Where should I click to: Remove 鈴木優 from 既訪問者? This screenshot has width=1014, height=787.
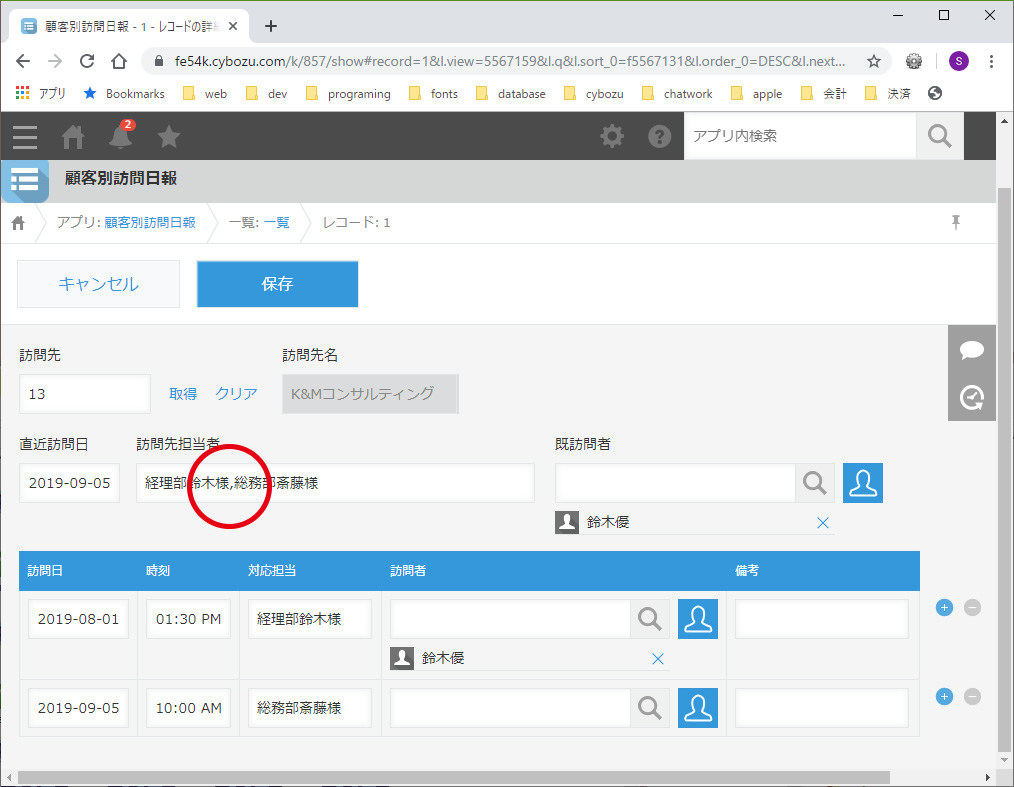823,523
